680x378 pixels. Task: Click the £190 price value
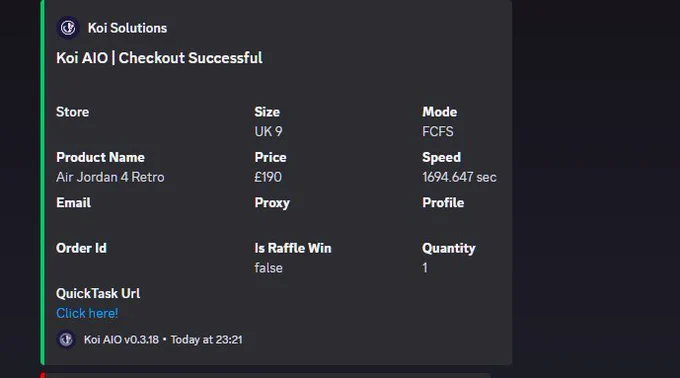coord(268,177)
